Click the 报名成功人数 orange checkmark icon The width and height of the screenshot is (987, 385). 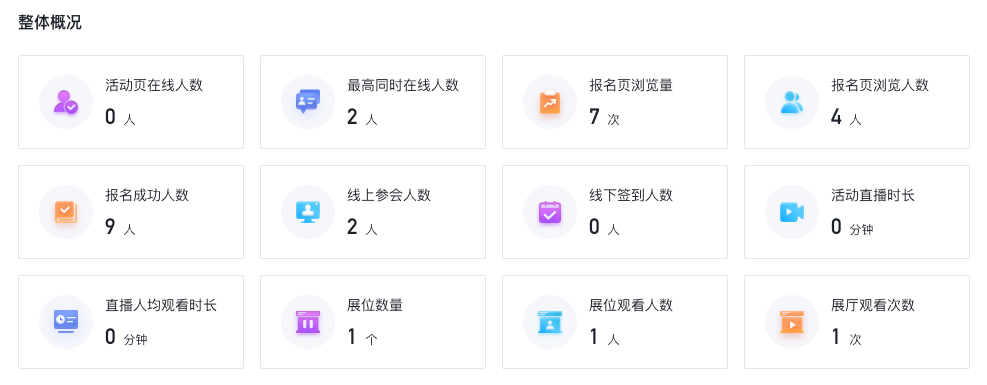pos(65,212)
